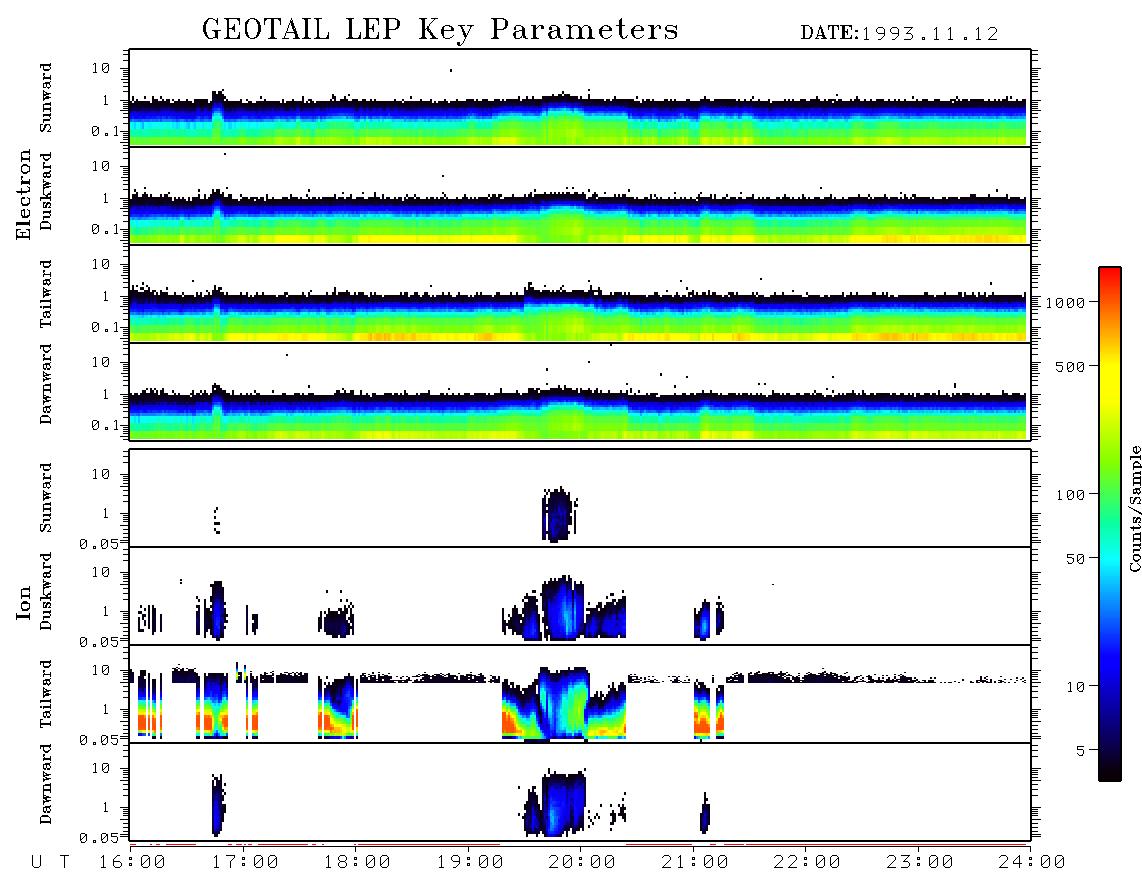Select the 16:00 time tick
Image resolution: width=1142 pixels, height=880 pixels.
pos(133,862)
